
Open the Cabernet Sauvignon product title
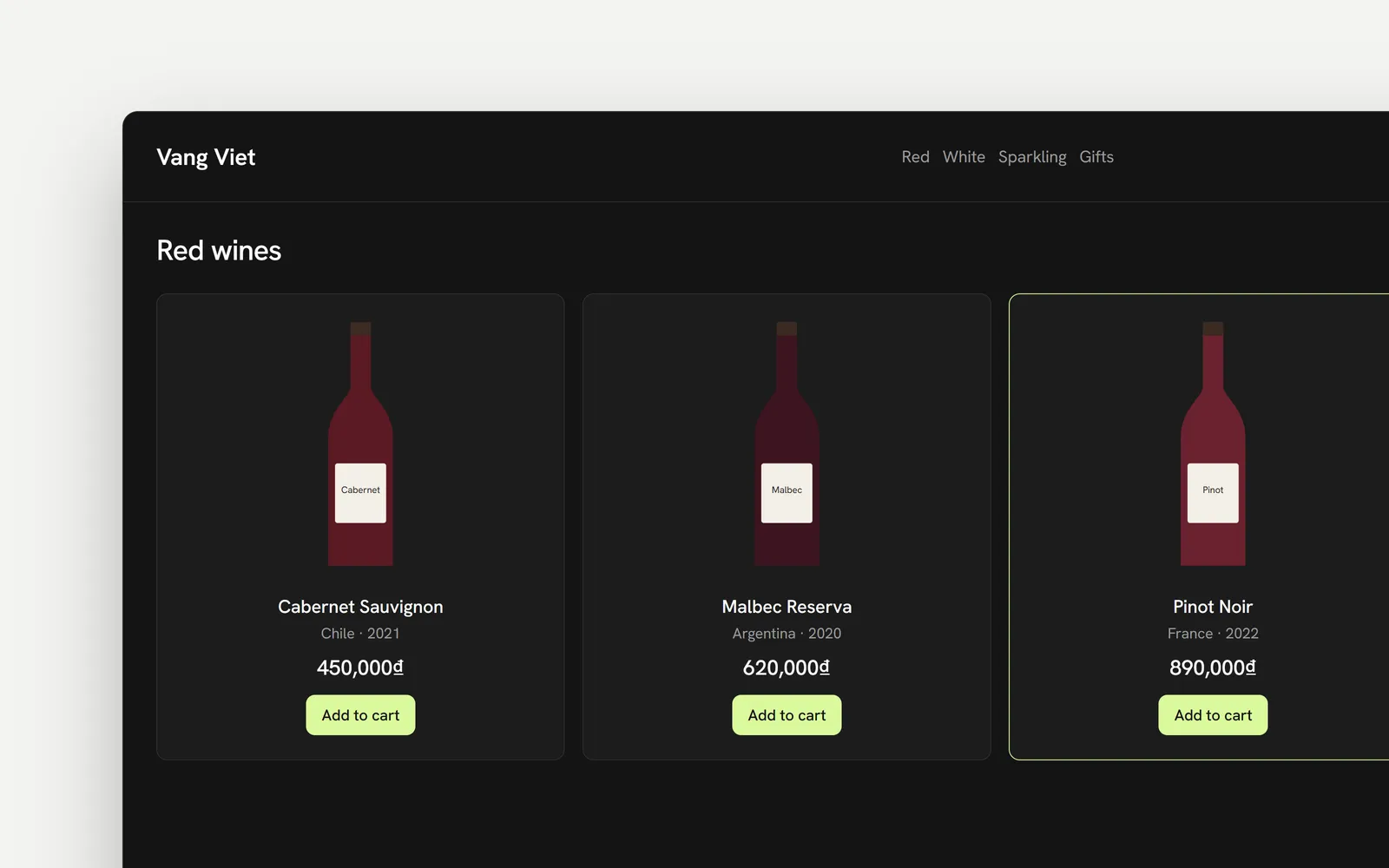tap(360, 607)
